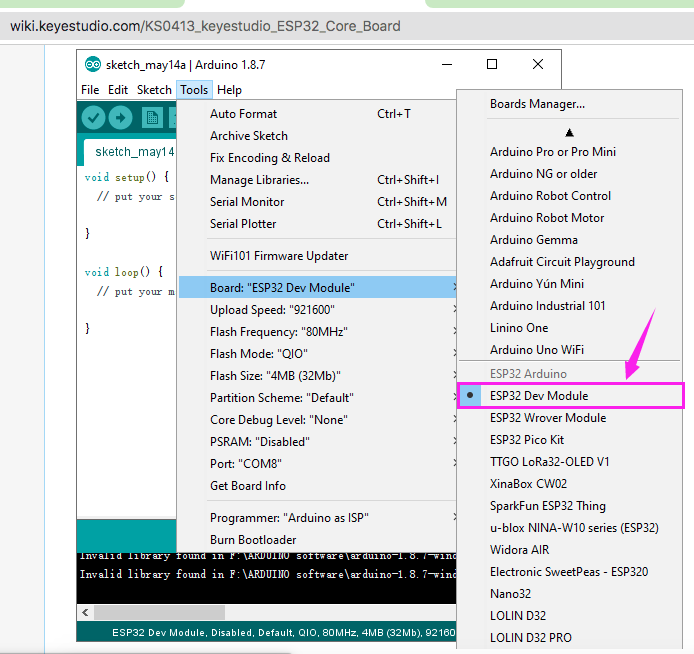The width and height of the screenshot is (694, 654).
Task: Select ESP32 Pico Kit board
Action: (571, 440)
